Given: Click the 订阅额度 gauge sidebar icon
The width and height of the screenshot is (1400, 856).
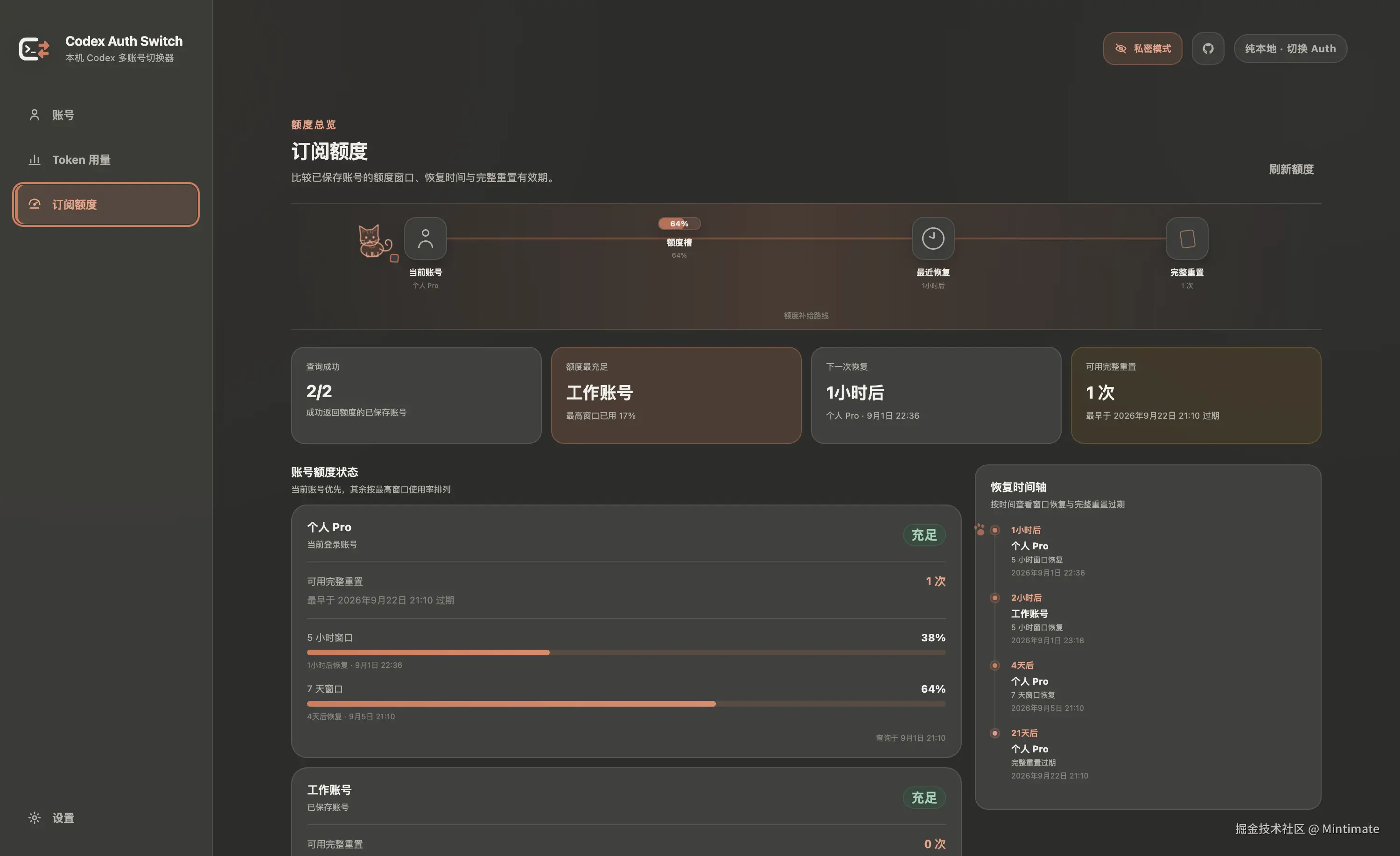Looking at the screenshot, I should point(34,204).
